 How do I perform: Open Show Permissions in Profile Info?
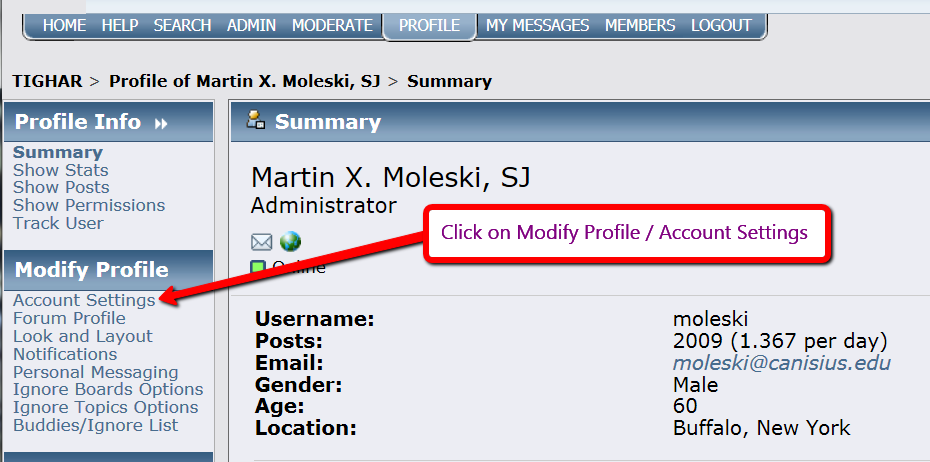(x=89, y=205)
